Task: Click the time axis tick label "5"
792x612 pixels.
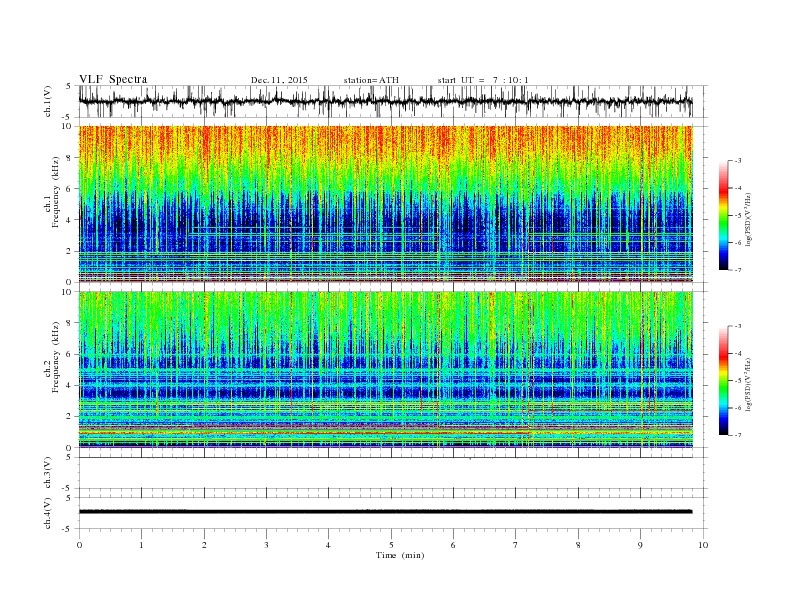Action: (391, 545)
